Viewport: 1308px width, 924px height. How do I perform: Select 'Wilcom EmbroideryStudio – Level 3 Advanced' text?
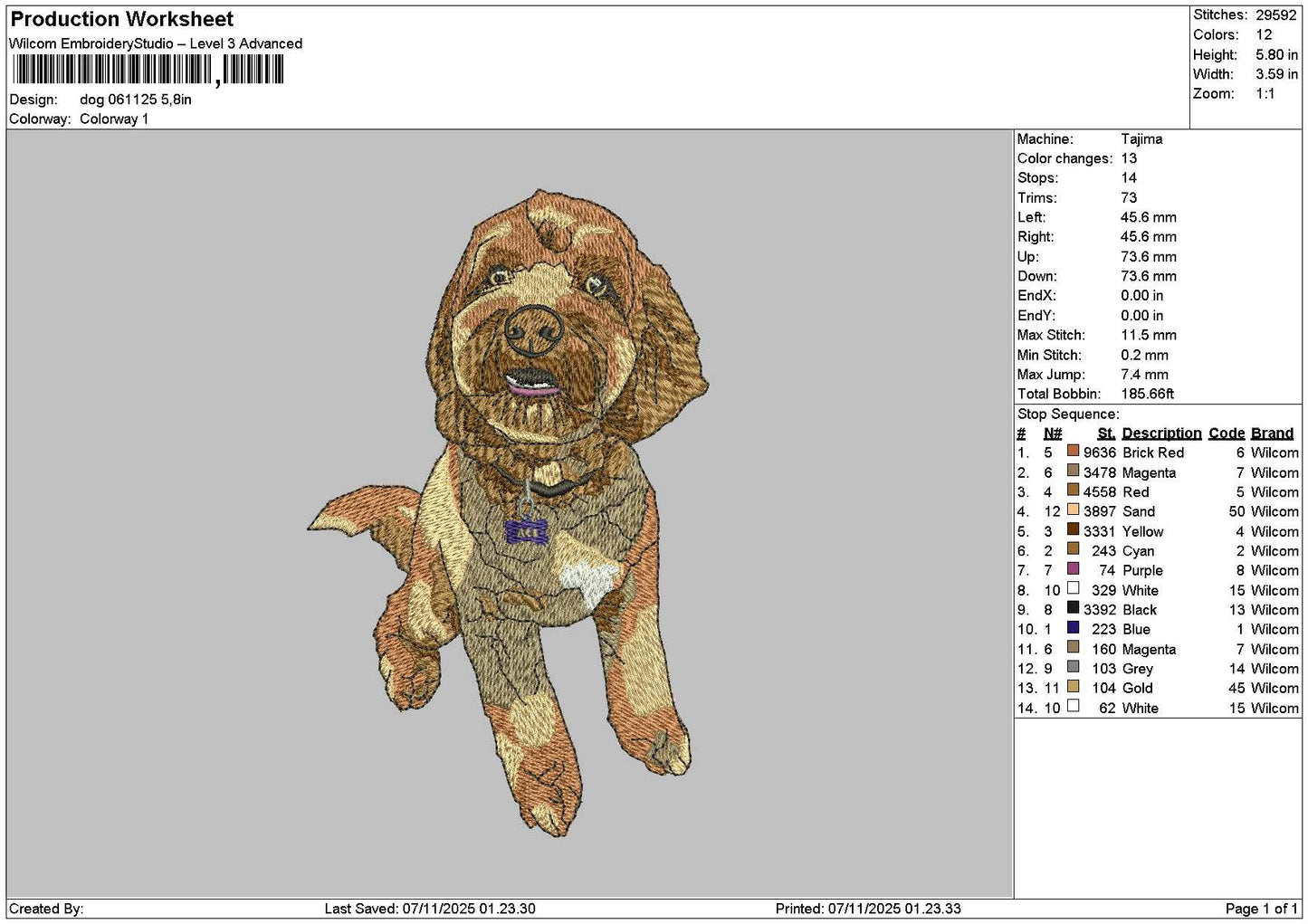[x=156, y=43]
